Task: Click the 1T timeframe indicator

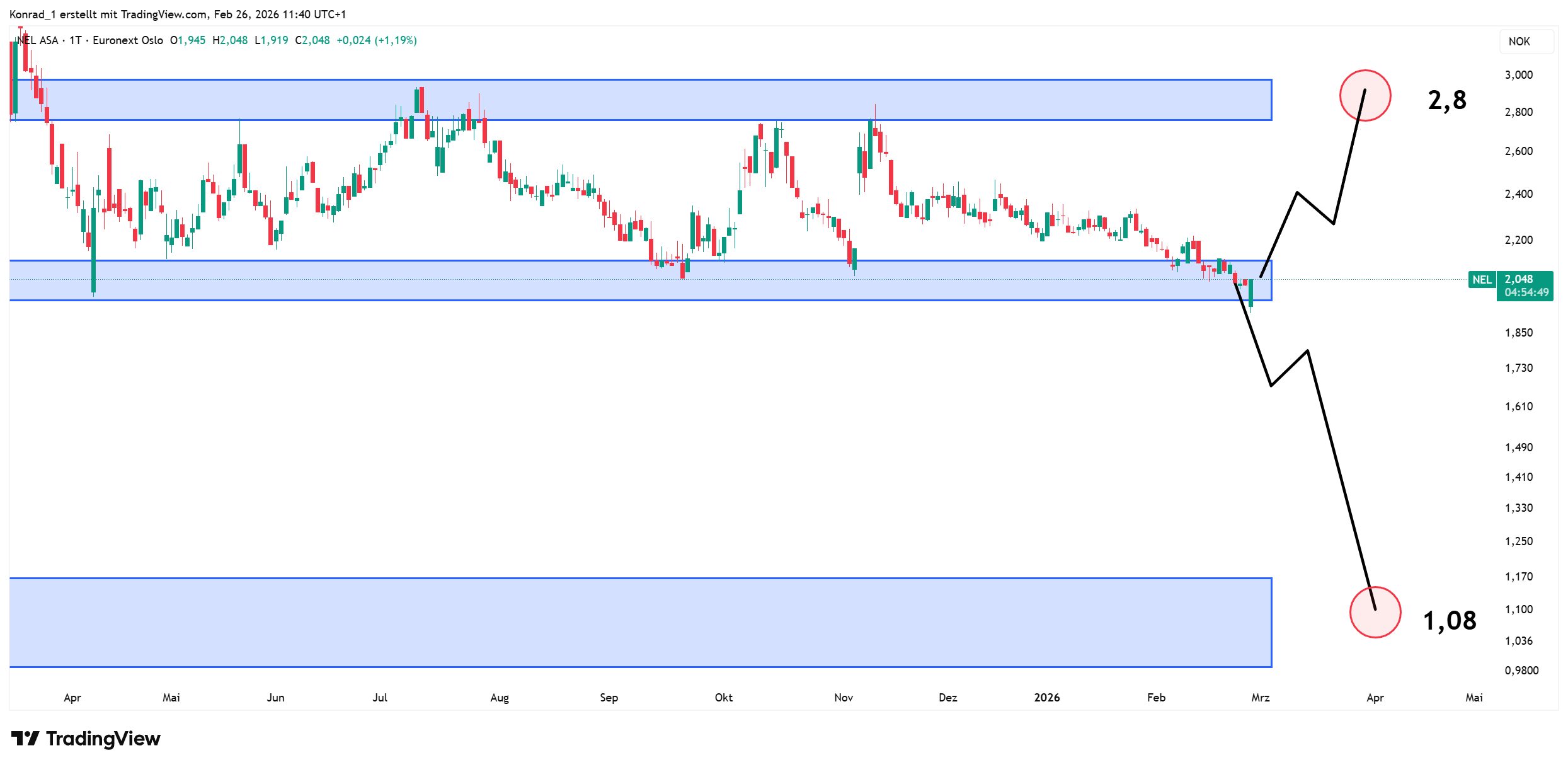Action: (x=75, y=40)
